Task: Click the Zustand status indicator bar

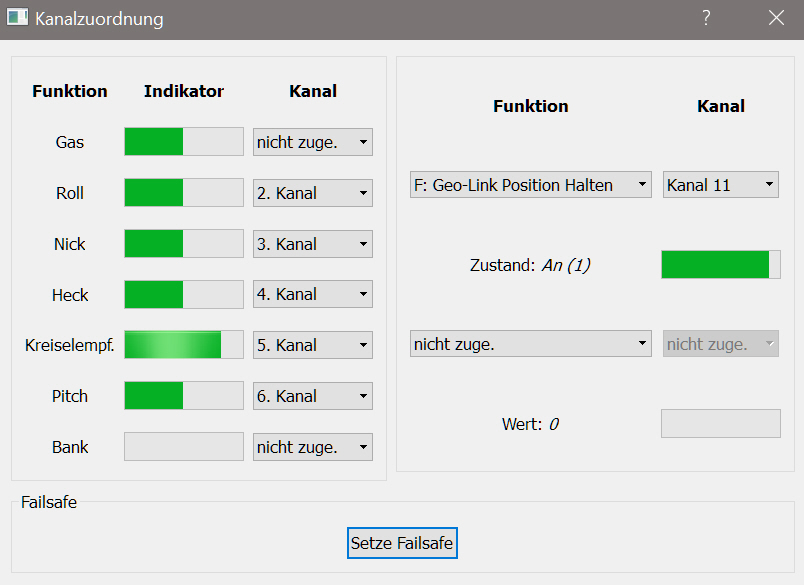Action: 720,265
